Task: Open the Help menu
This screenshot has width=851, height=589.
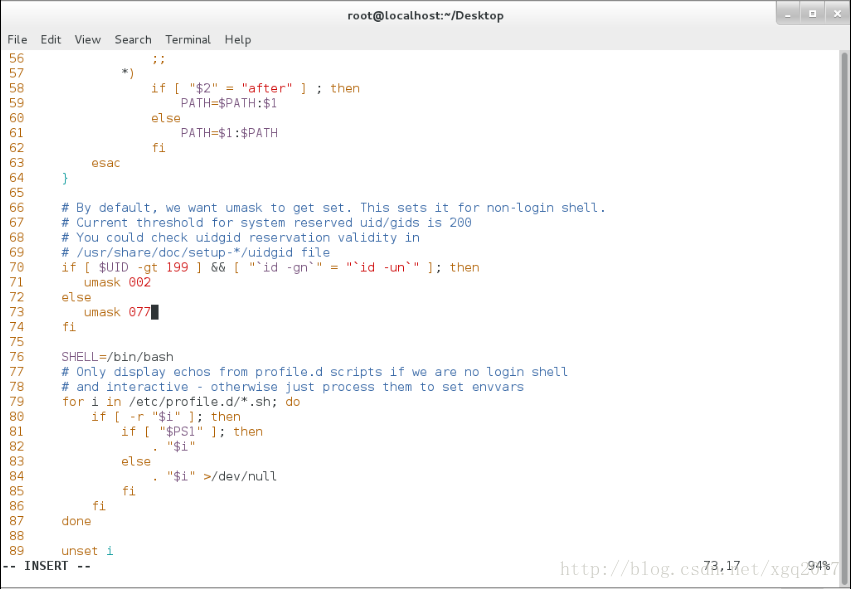Action: [238, 40]
